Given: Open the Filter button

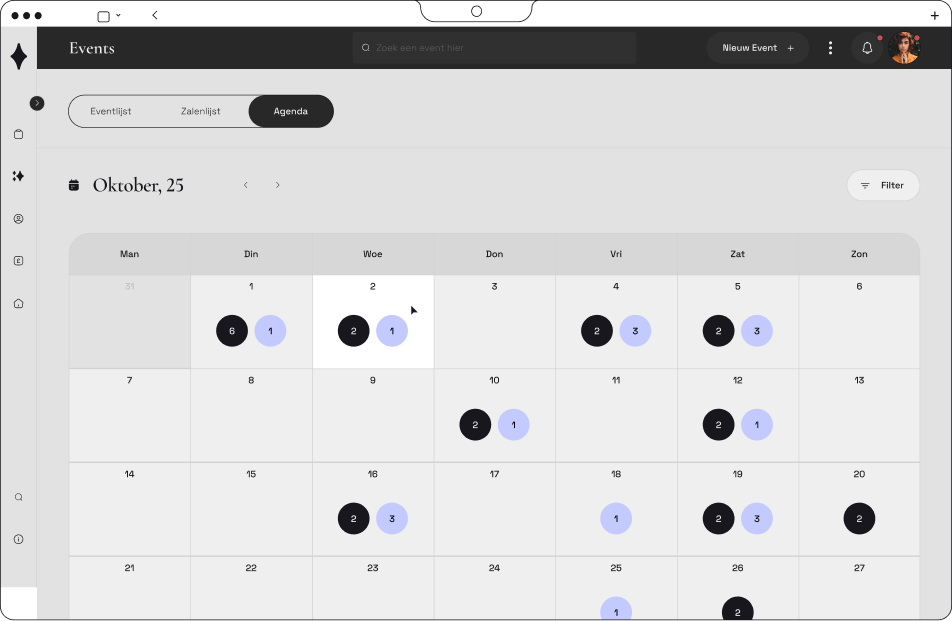Looking at the screenshot, I should click(883, 185).
